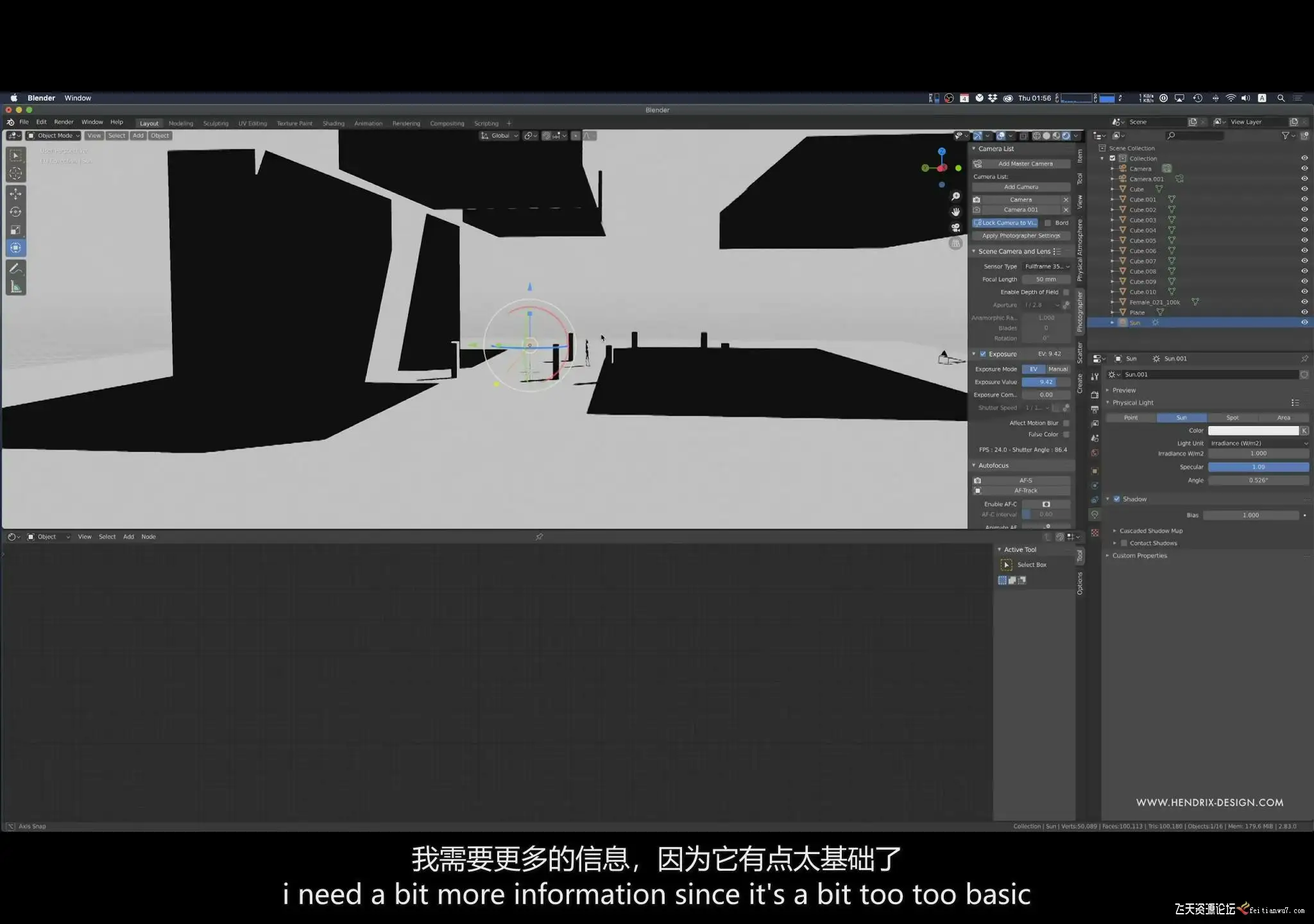This screenshot has width=1314, height=924.
Task: Enable Depth of Field checkbox
Action: (1066, 292)
